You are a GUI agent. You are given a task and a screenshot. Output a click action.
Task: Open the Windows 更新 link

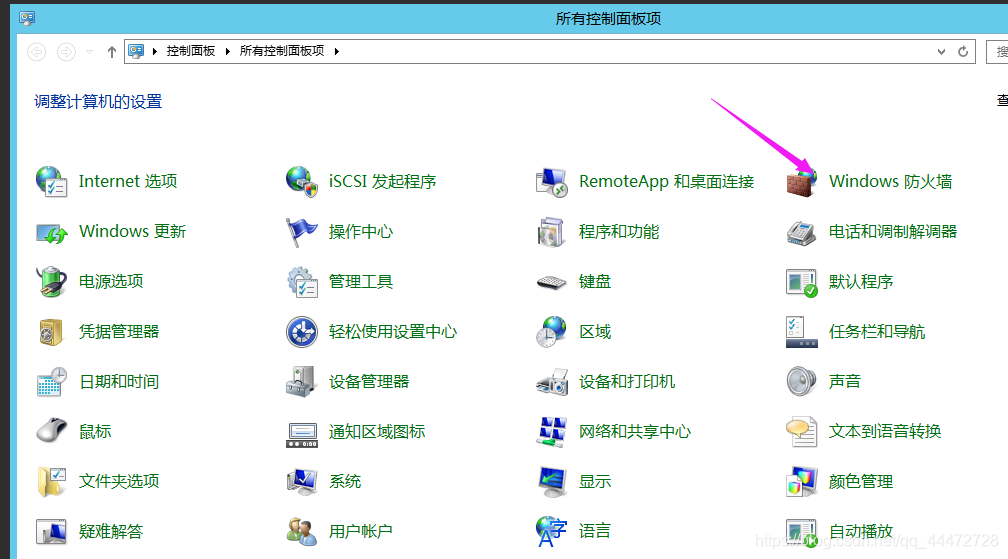(x=132, y=231)
